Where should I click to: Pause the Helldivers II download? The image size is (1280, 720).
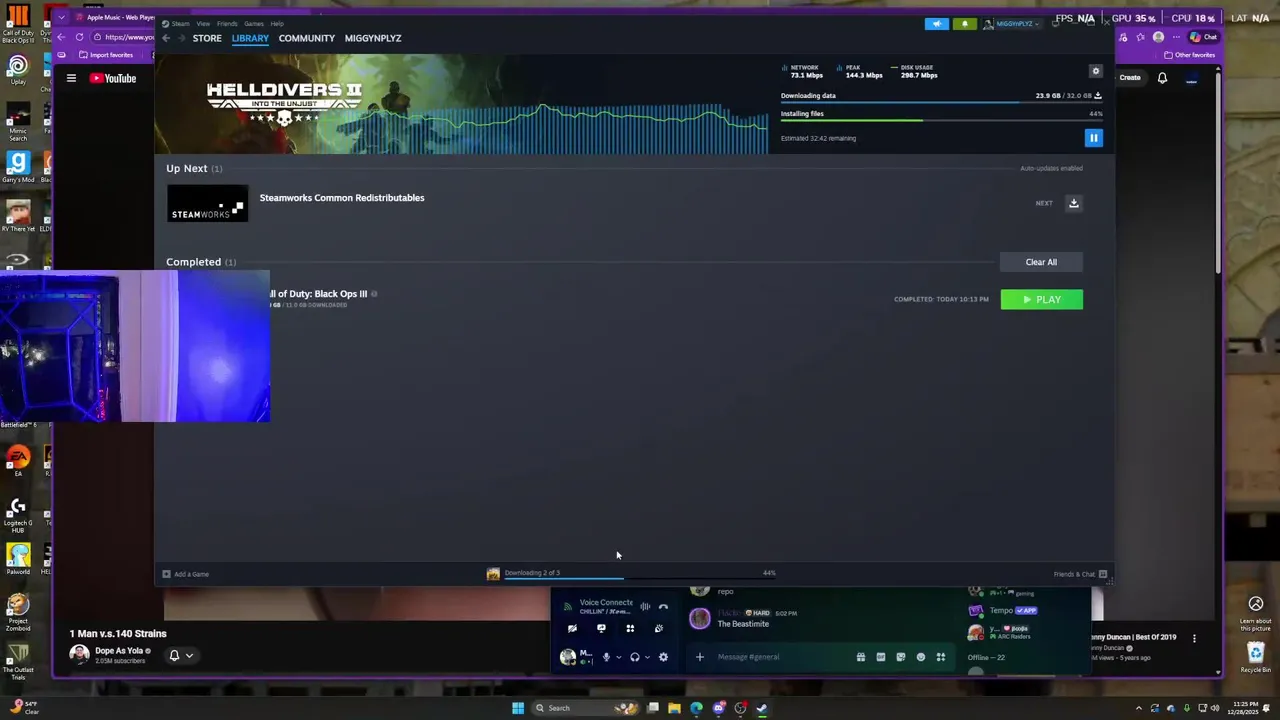(x=1093, y=138)
